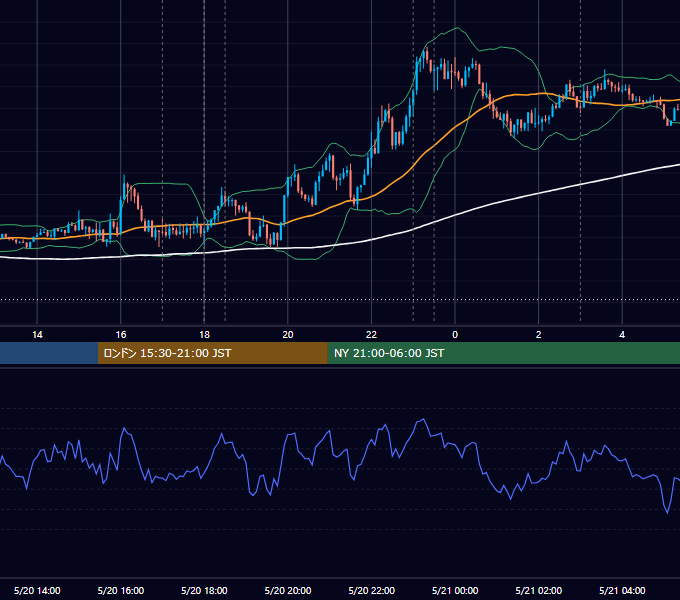
Task: Click the 14 hour axis label
Action: click(37, 335)
